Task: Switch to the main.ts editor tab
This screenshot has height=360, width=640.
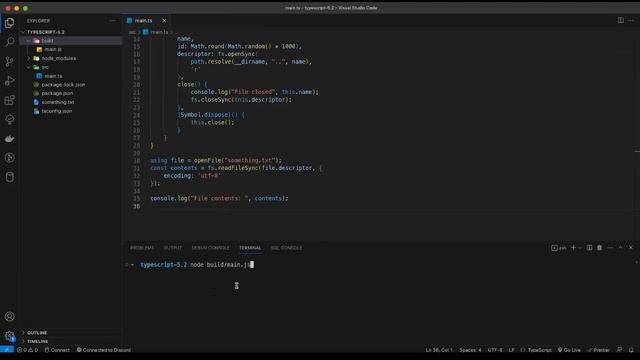Action: click(x=143, y=20)
